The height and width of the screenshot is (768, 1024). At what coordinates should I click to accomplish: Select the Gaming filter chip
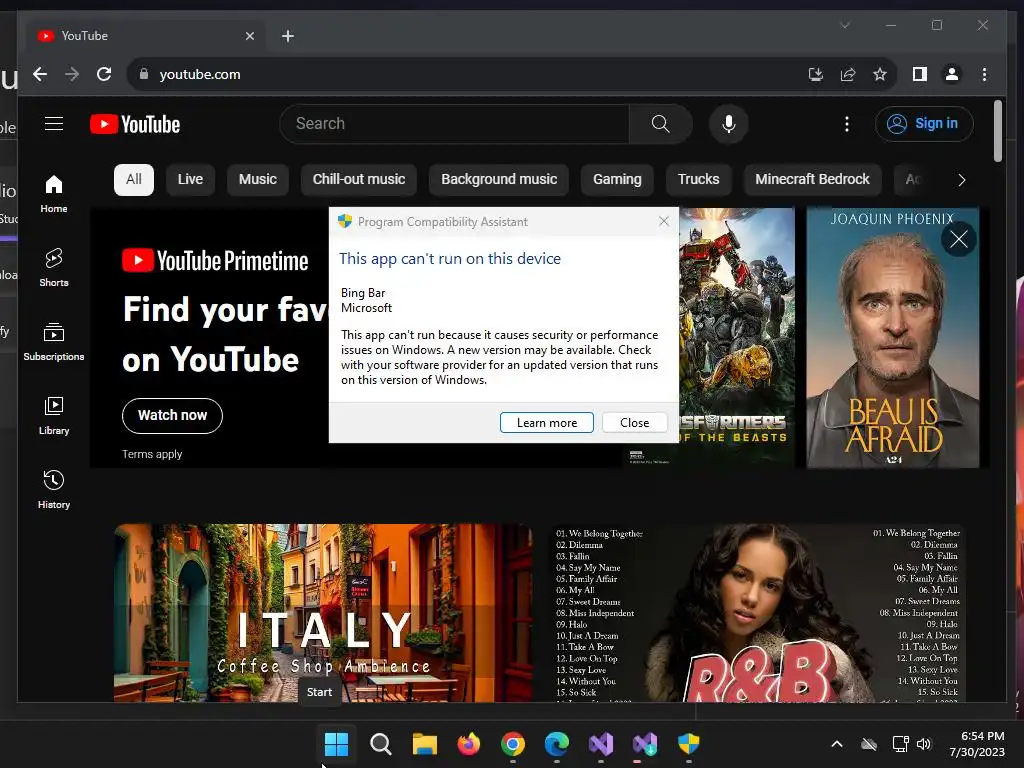pos(617,180)
